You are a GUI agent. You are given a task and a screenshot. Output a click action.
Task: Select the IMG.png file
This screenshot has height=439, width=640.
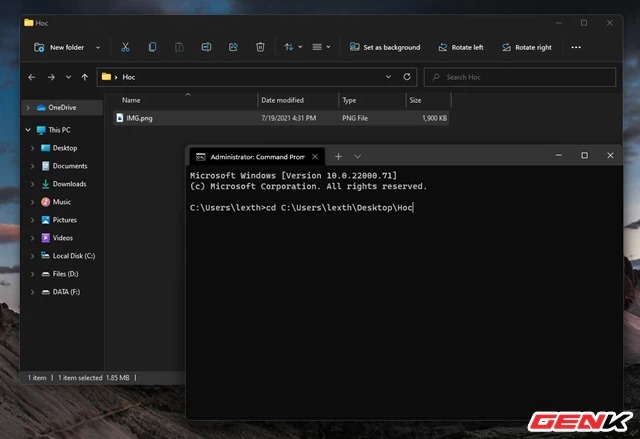[x=138, y=118]
